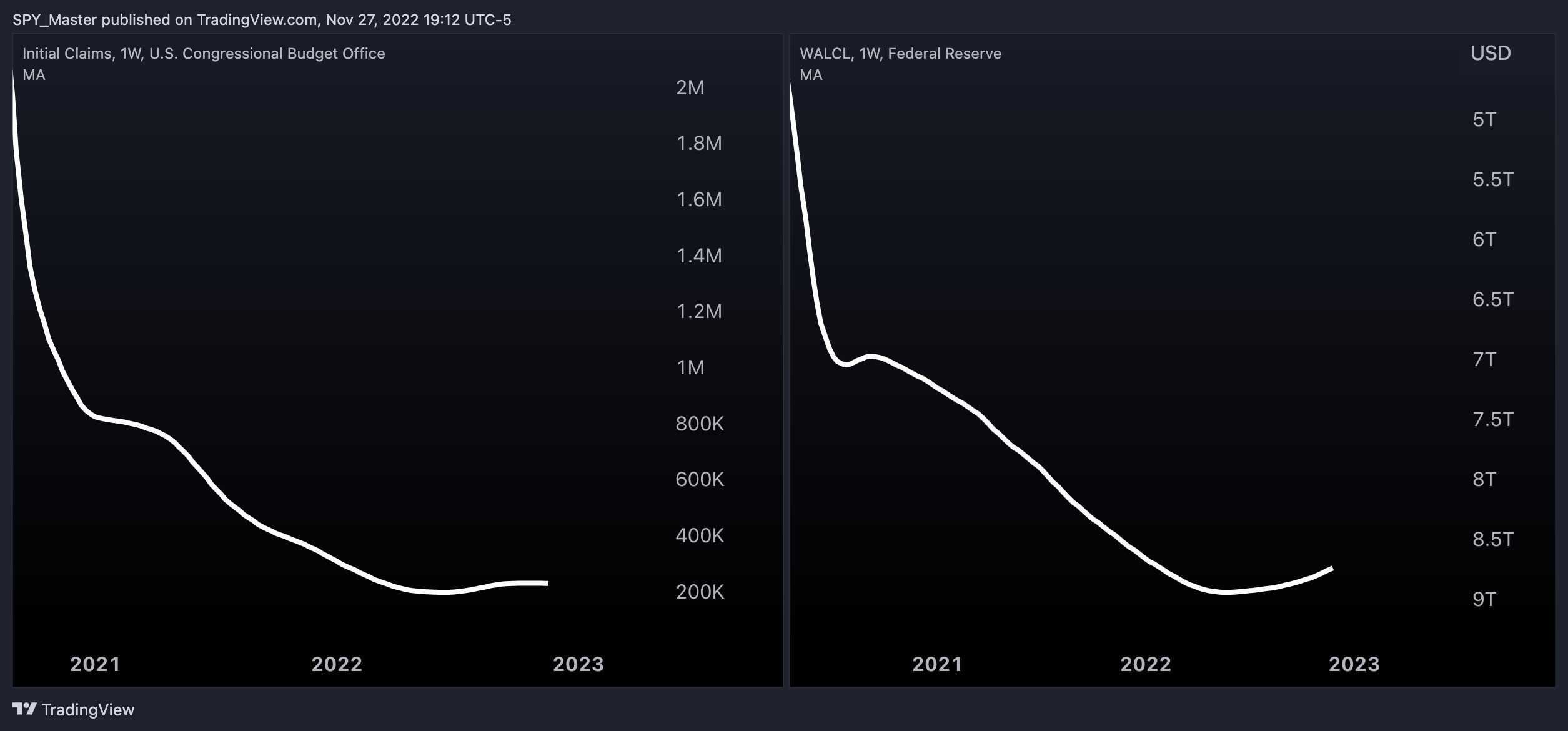Click the 5.5T axis label

pyautogui.click(x=1493, y=179)
